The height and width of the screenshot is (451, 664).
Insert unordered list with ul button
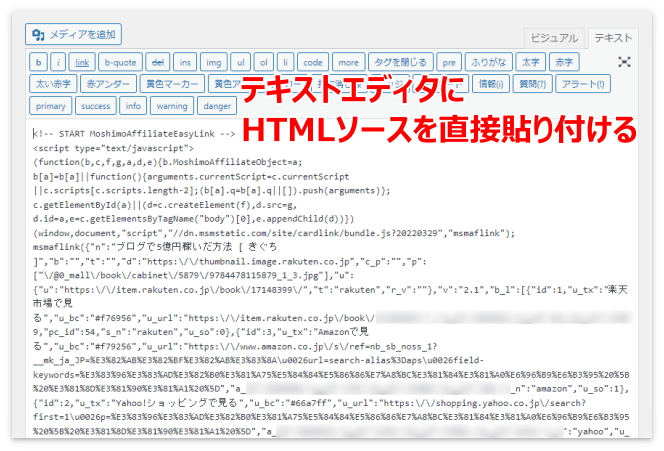click(241, 62)
